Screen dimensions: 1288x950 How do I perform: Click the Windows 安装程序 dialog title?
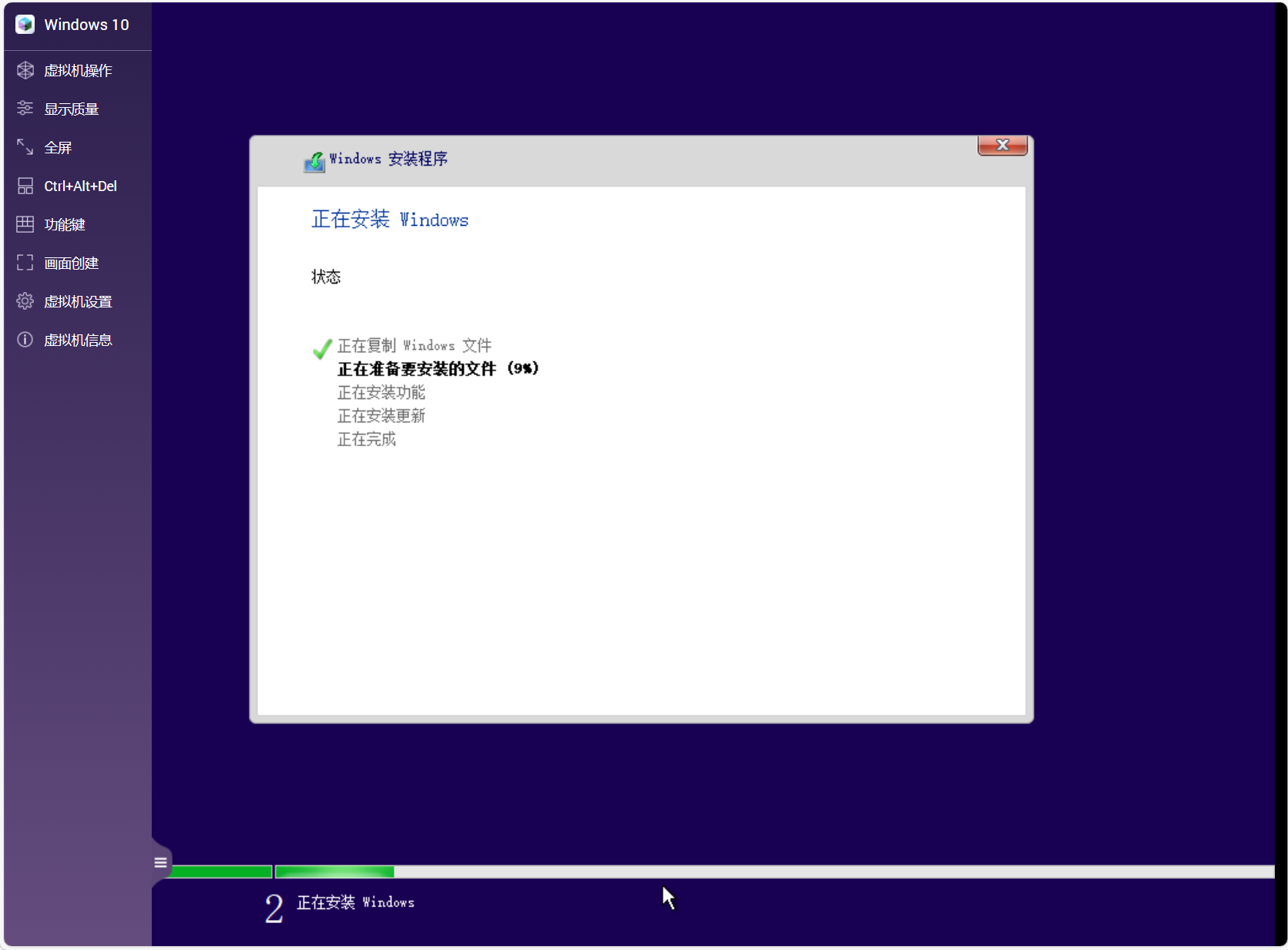coord(389,159)
